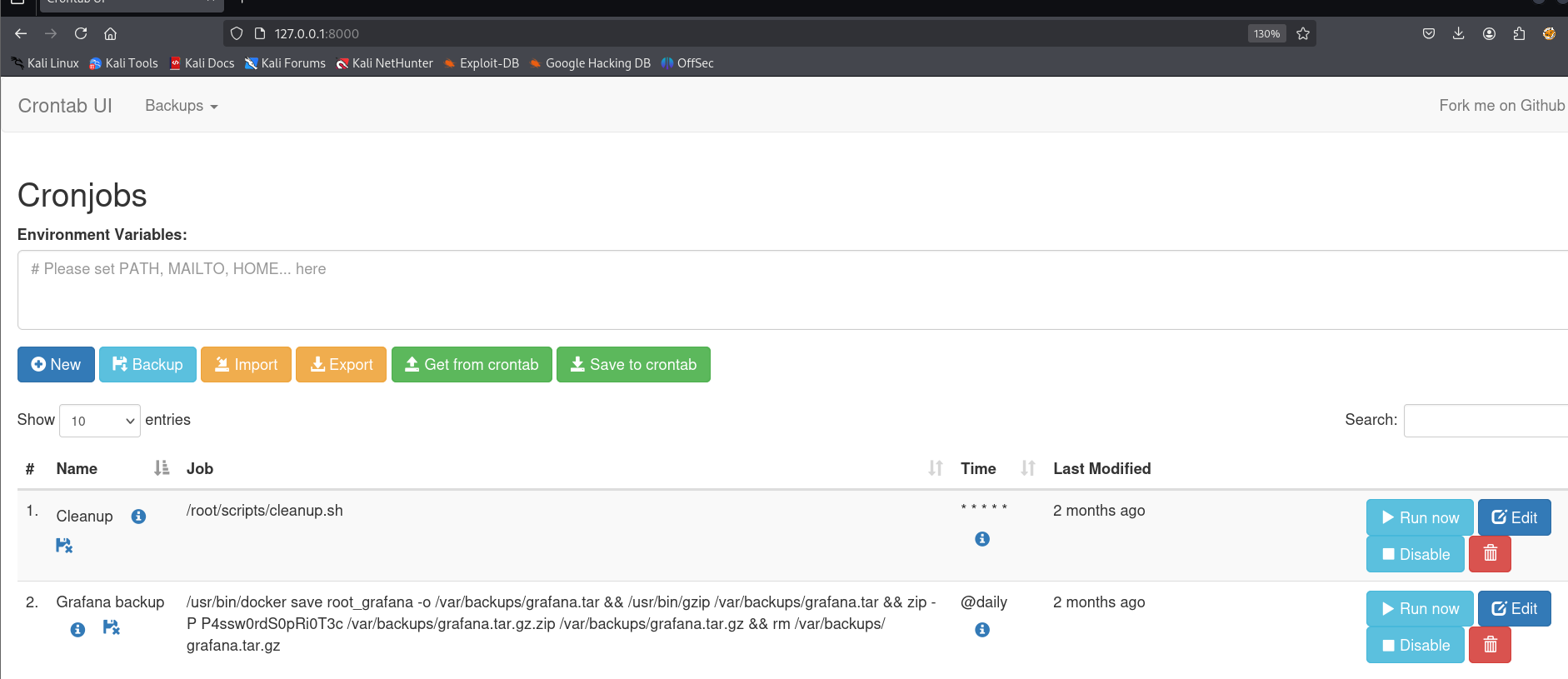Delete the Grafana backup job with trash icon
The height and width of the screenshot is (679, 1568).
coord(1490,645)
